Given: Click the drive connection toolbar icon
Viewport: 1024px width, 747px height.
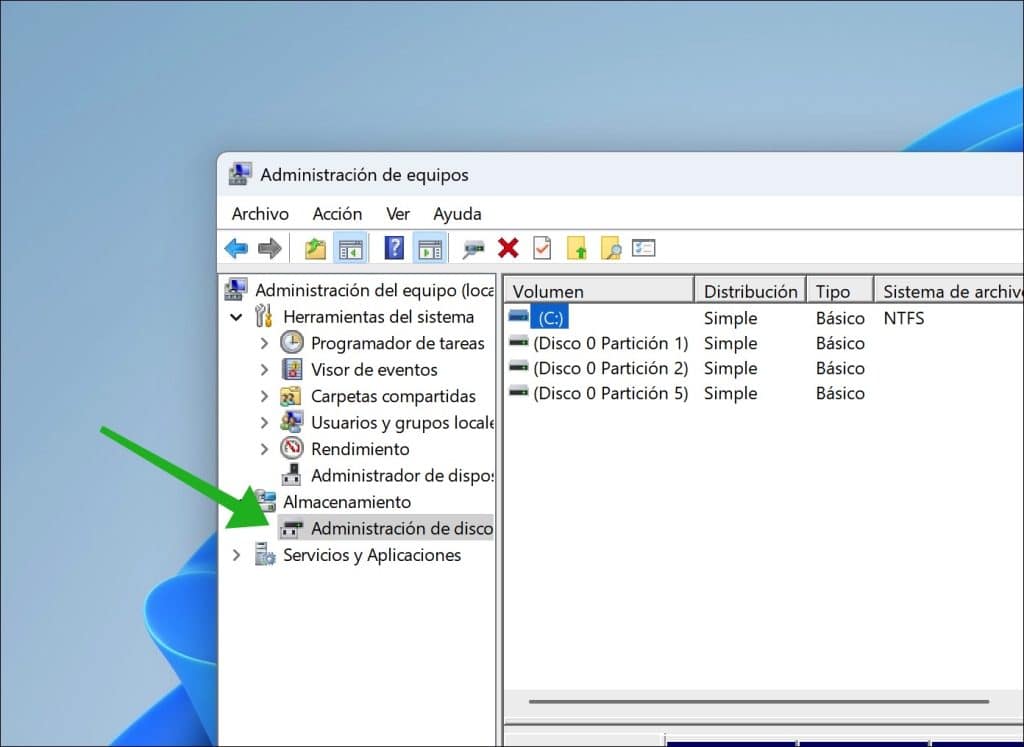Looking at the screenshot, I should click(x=473, y=249).
